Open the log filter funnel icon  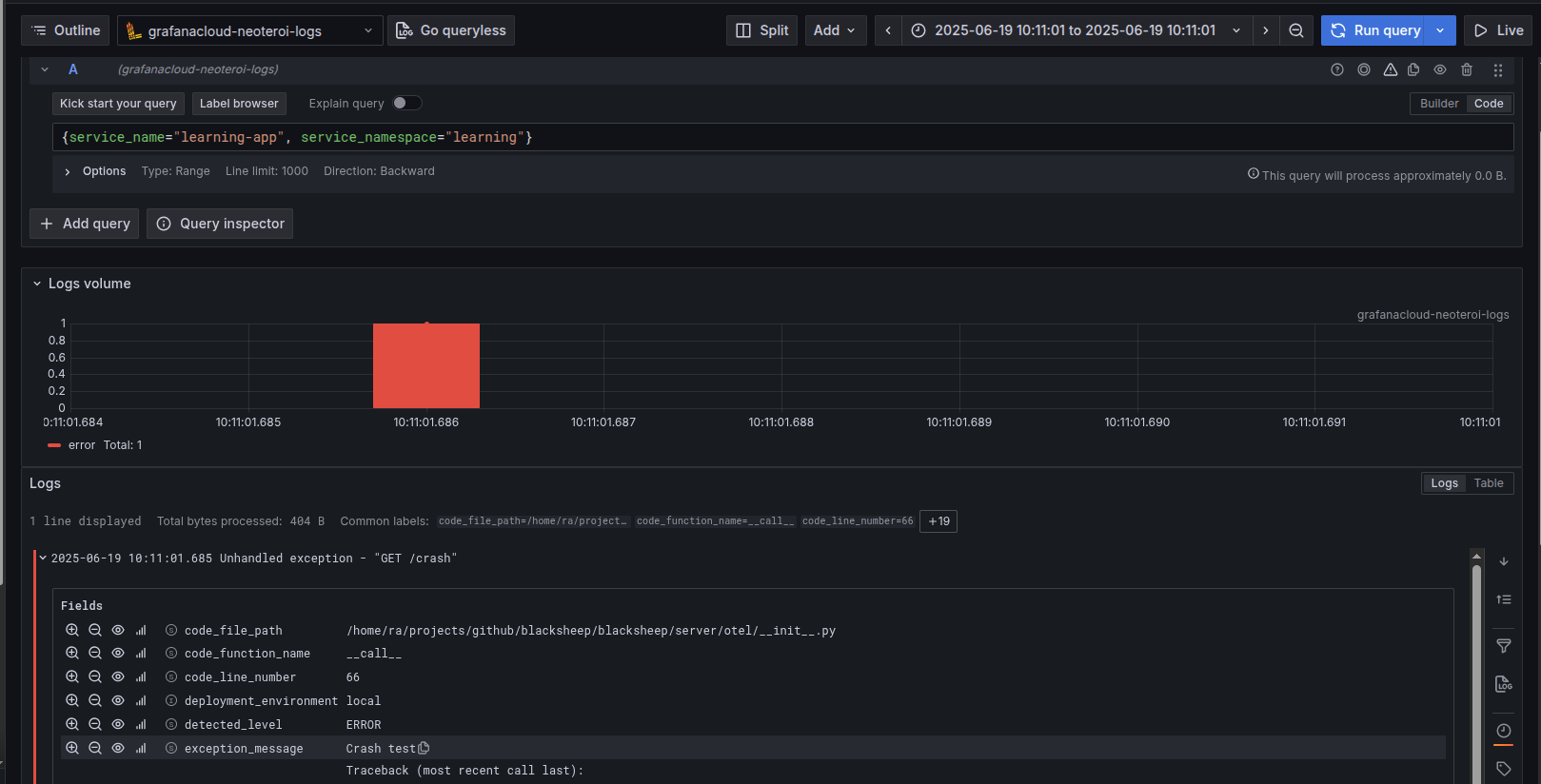(1504, 646)
